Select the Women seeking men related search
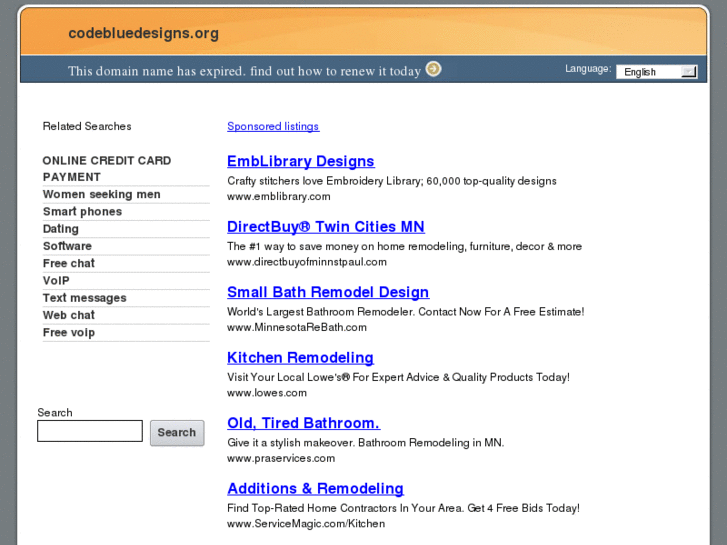The width and height of the screenshot is (727, 545). coord(102,194)
